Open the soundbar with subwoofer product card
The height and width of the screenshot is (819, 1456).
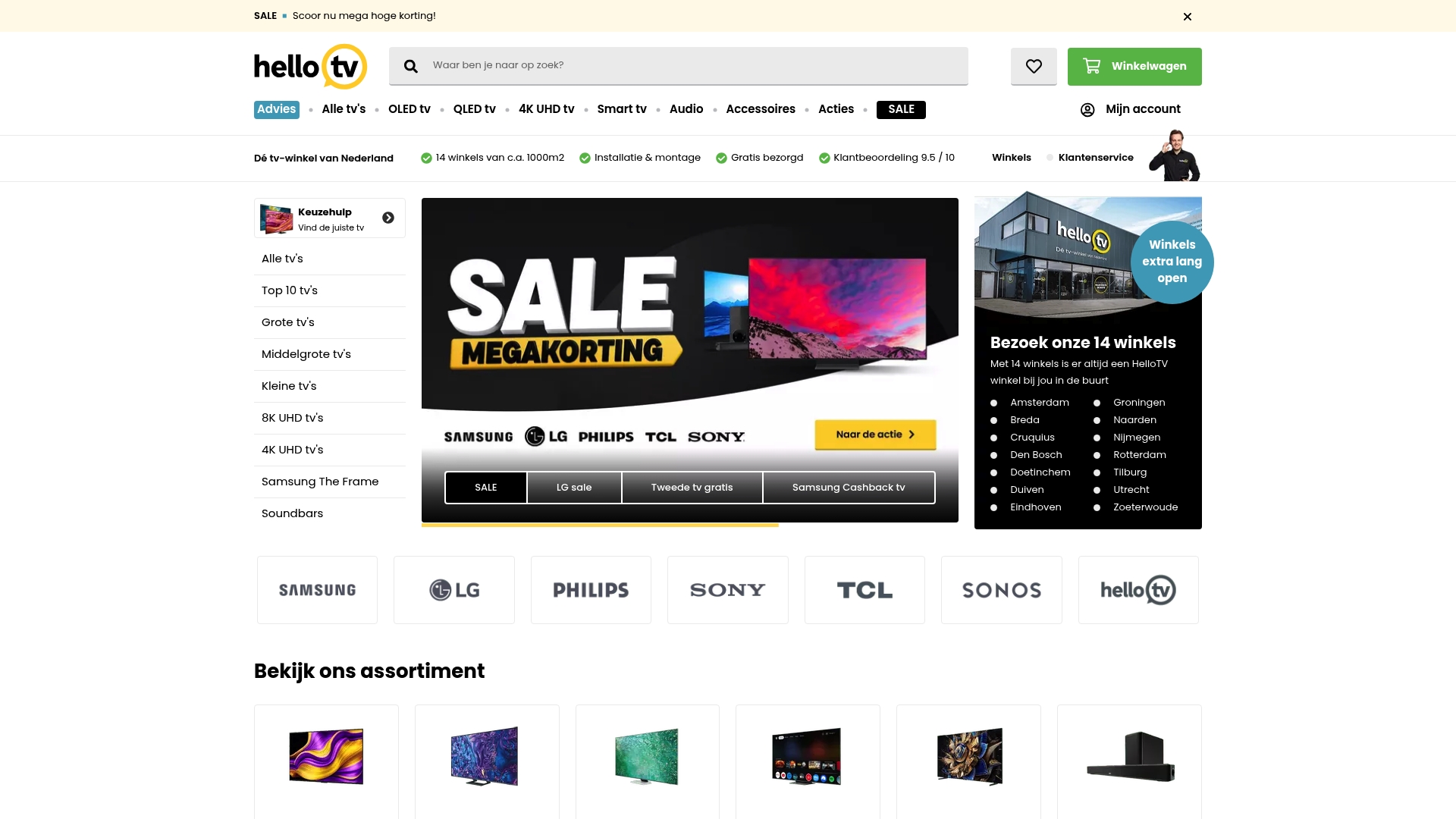pos(1129,761)
